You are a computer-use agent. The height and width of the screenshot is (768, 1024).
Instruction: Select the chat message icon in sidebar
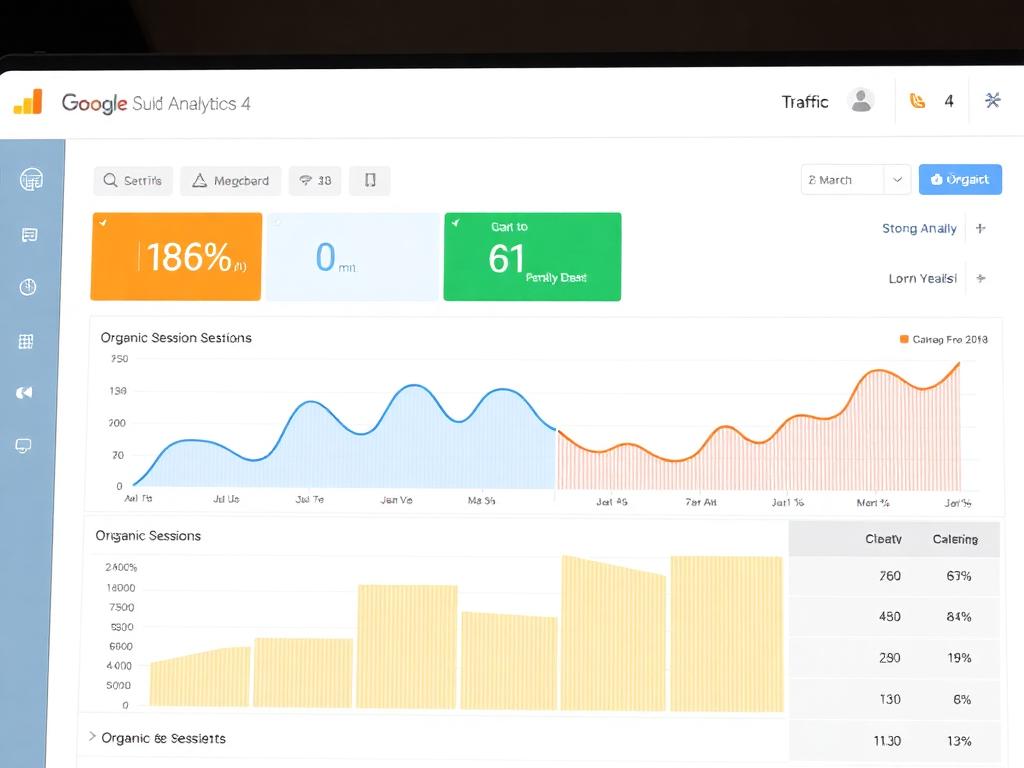point(29,235)
